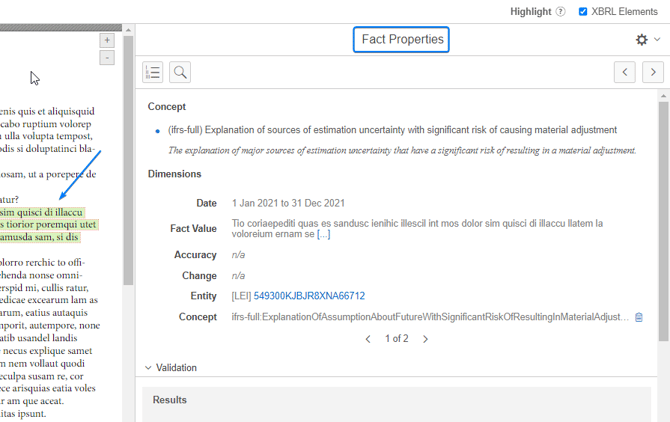The width and height of the screenshot is (670, 422).
Task: Go to previous fact with left arrow button
Action: 624,72
